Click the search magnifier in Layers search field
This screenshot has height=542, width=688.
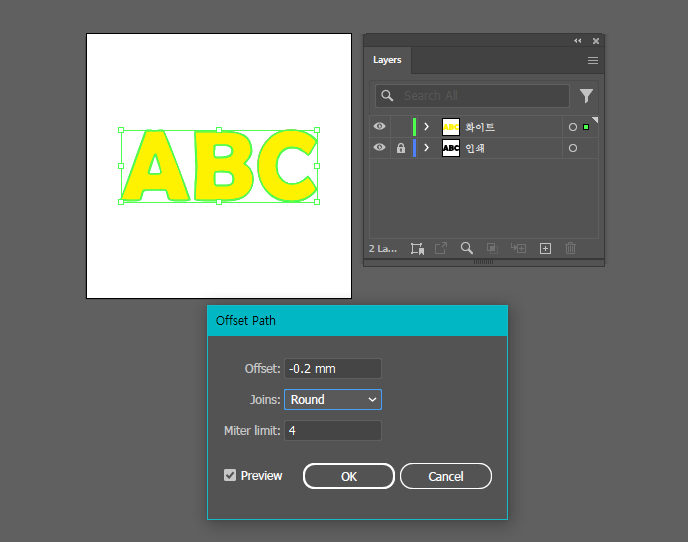coord(387,95)
